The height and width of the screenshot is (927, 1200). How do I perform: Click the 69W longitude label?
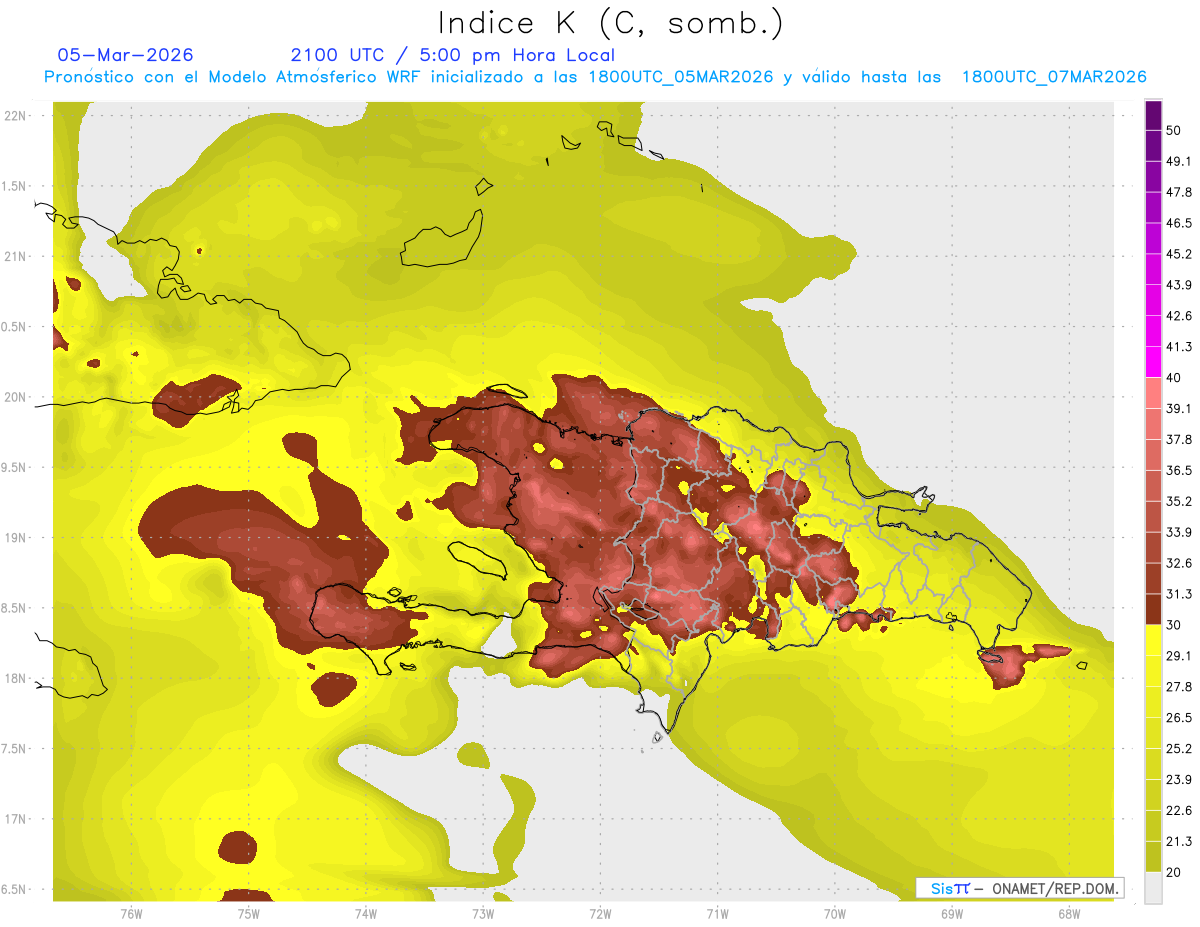click(951, 914)
